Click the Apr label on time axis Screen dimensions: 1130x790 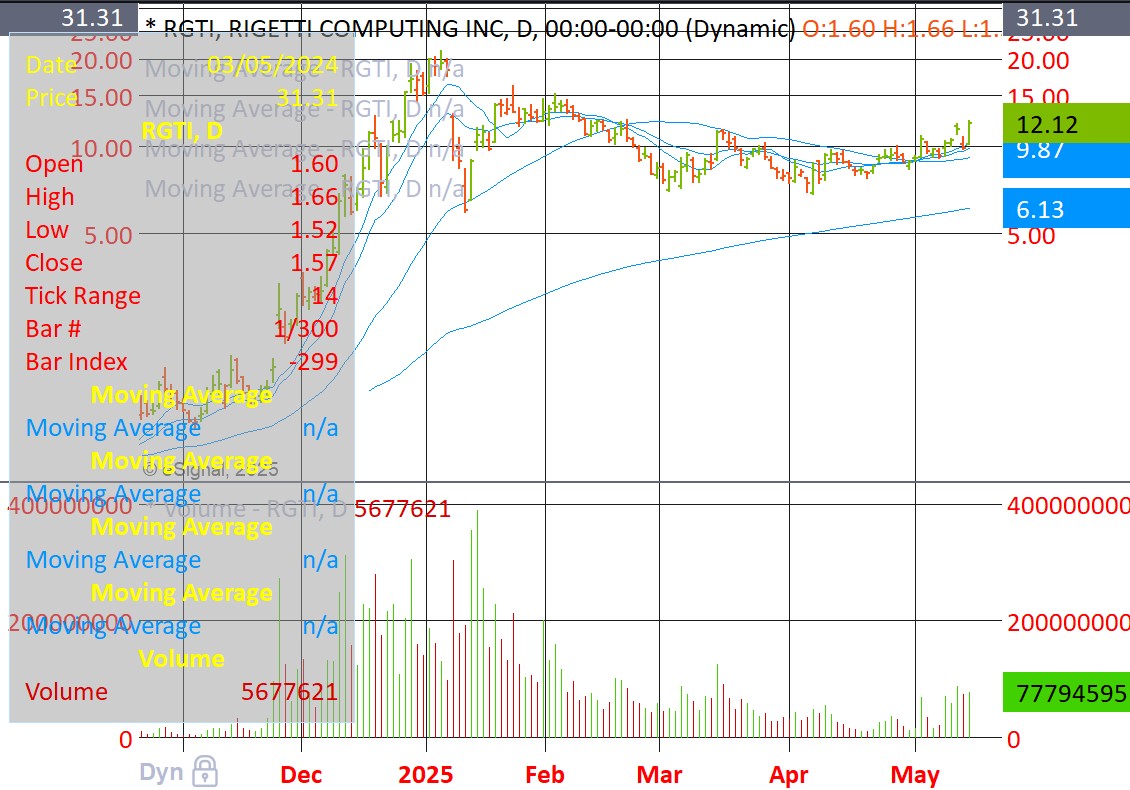[x=788, y=775]
